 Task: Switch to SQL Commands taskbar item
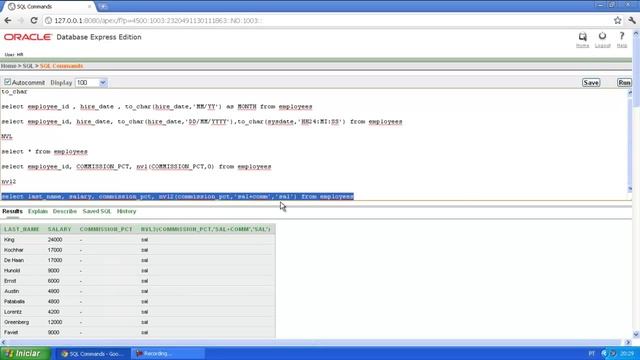pos(93,353)
